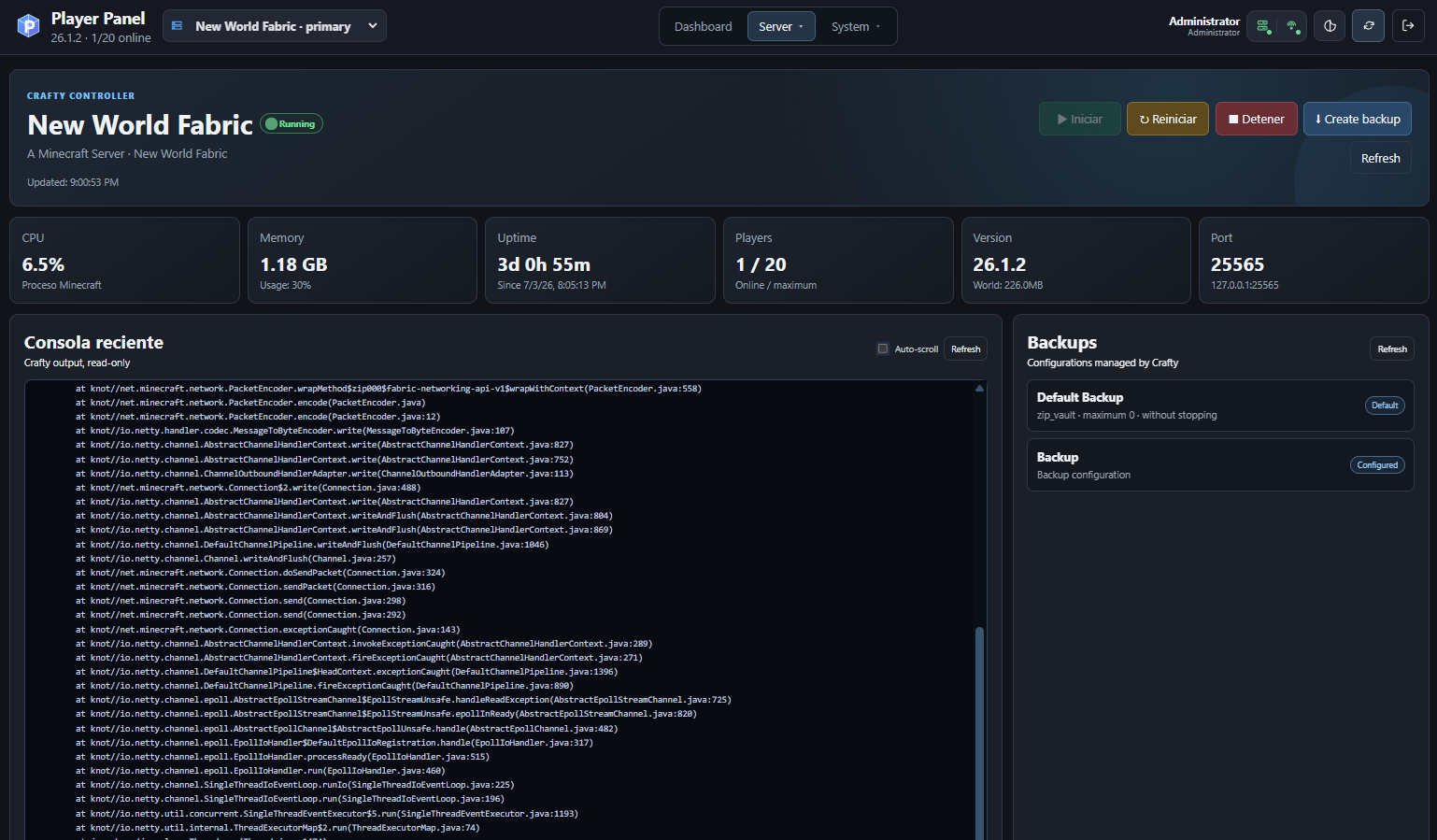Expand the Server menu in navigation
Viewport: 1437px width, 840px height.
pos(781,26)
